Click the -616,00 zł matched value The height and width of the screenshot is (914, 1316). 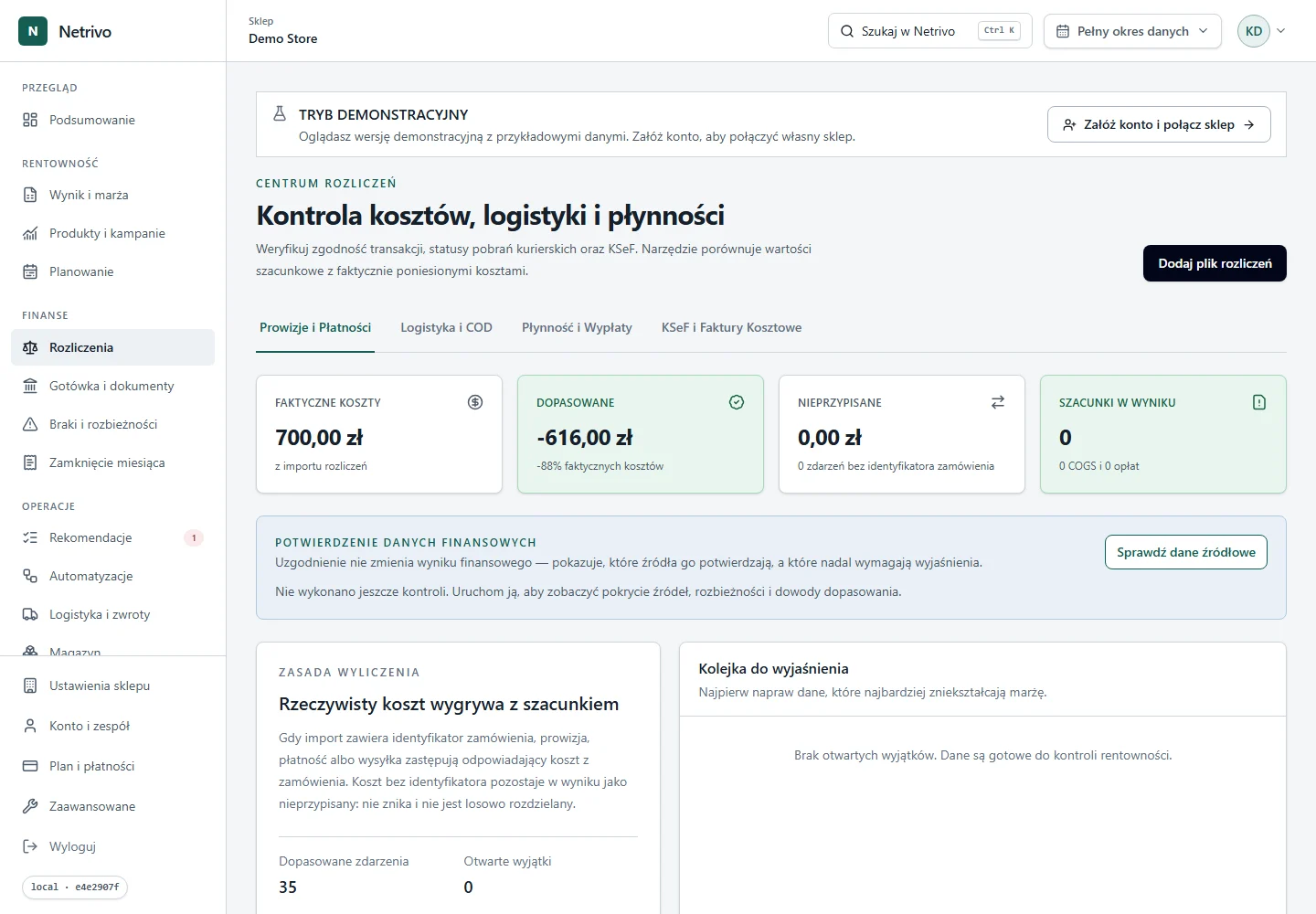(x=585, y=437)
